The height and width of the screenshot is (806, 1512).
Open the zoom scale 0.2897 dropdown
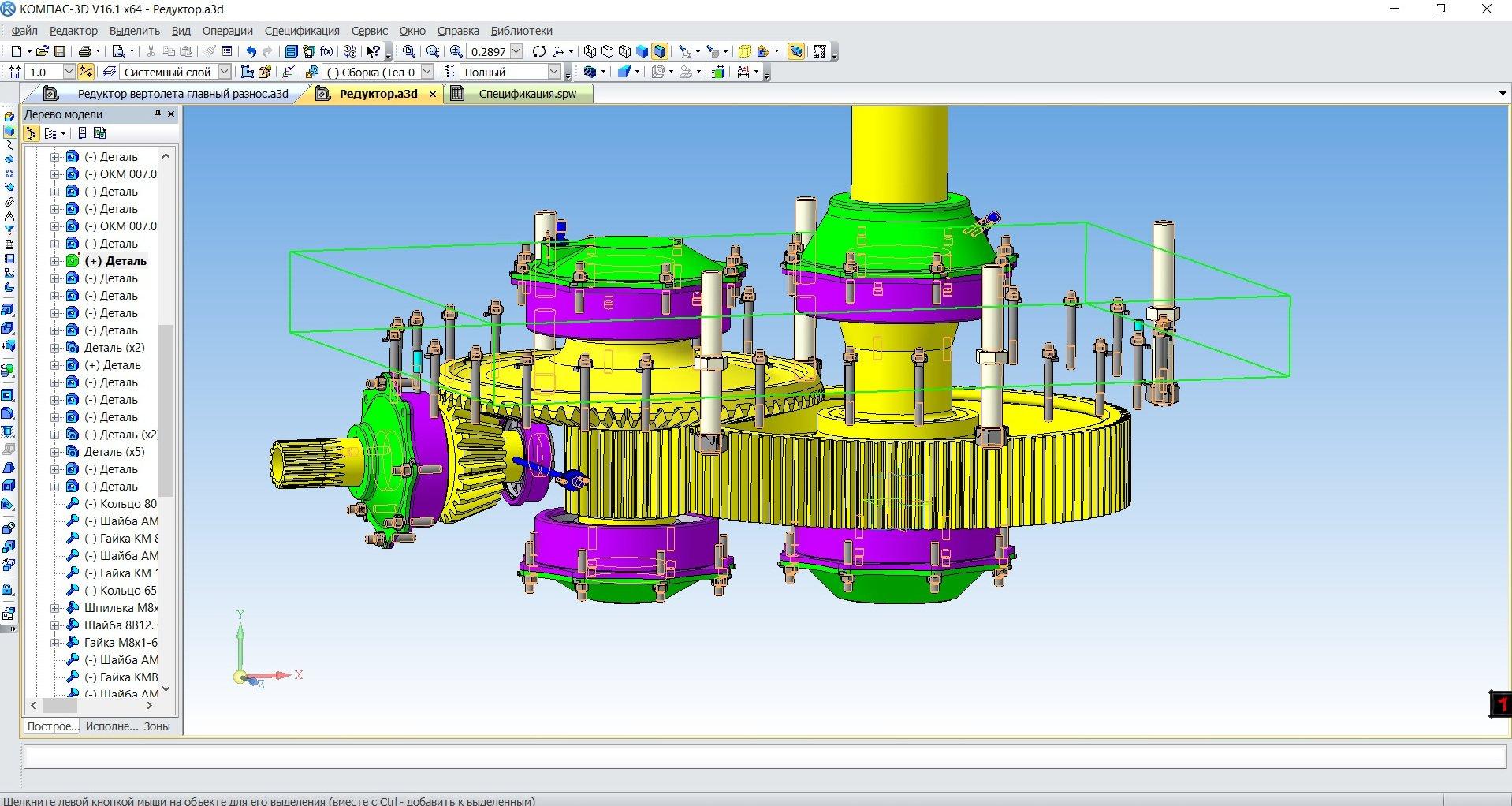[516, 51]
